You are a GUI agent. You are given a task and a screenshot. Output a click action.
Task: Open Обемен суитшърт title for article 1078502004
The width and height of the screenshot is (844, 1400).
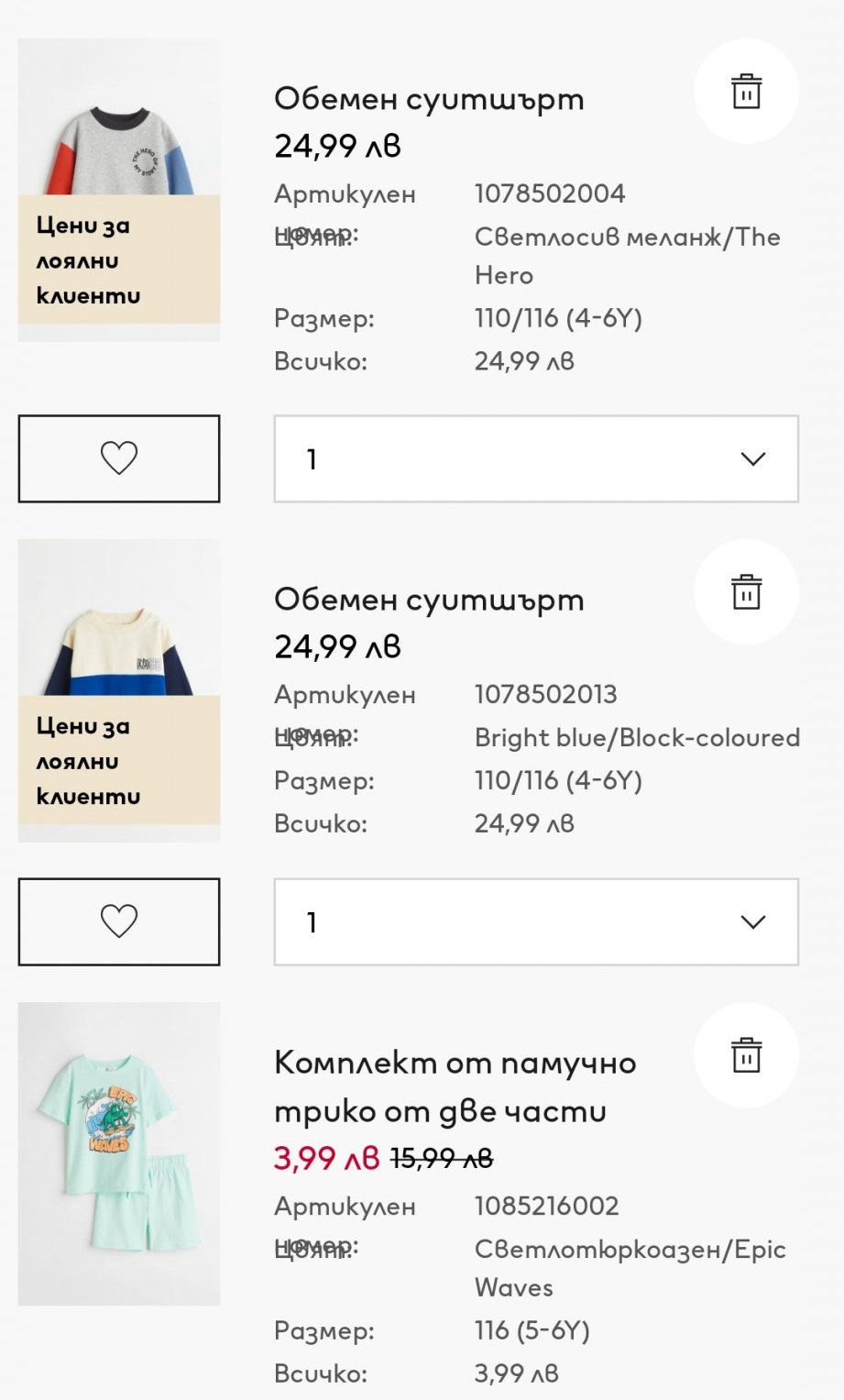click(429, 99)
